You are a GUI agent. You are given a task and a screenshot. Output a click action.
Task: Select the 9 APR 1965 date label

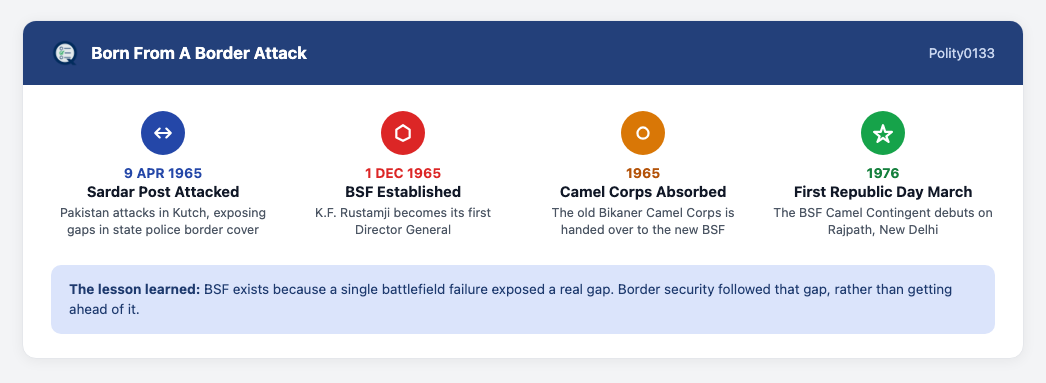pyautogui.click(x=163, y=173)
